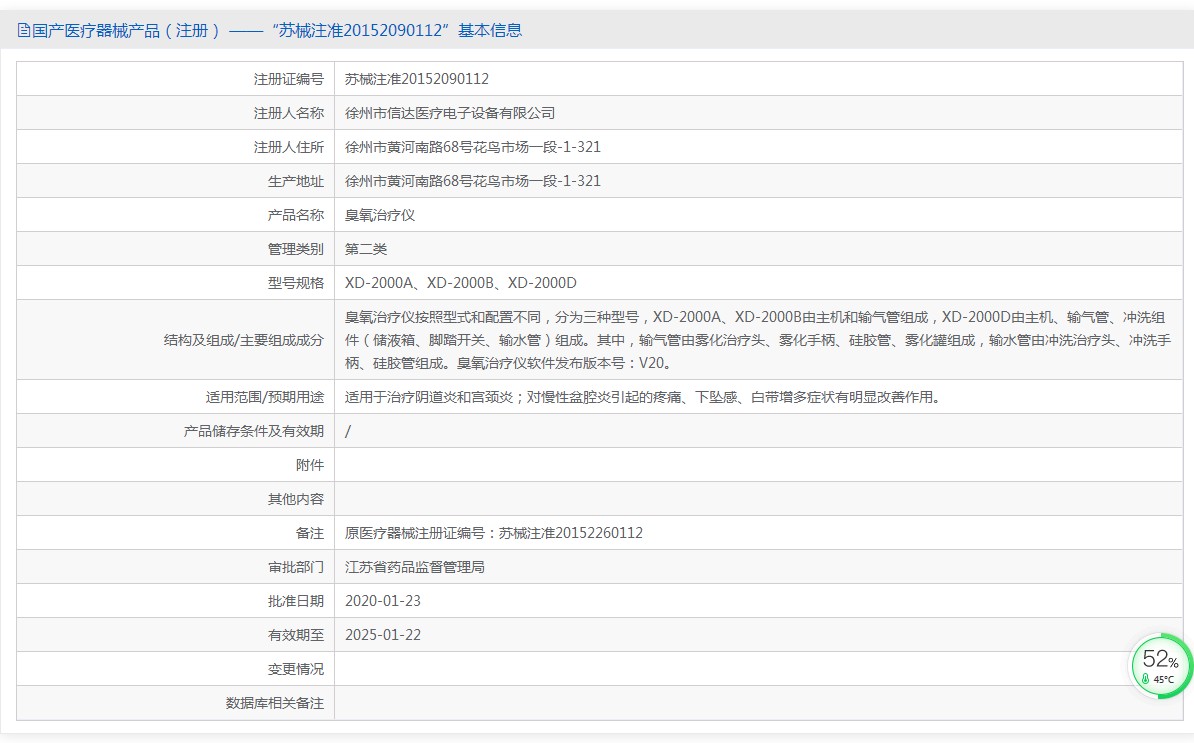Click the 数据库相关备注 label cell
Viewport: 1194px width, 743px height.
[176, 703]
